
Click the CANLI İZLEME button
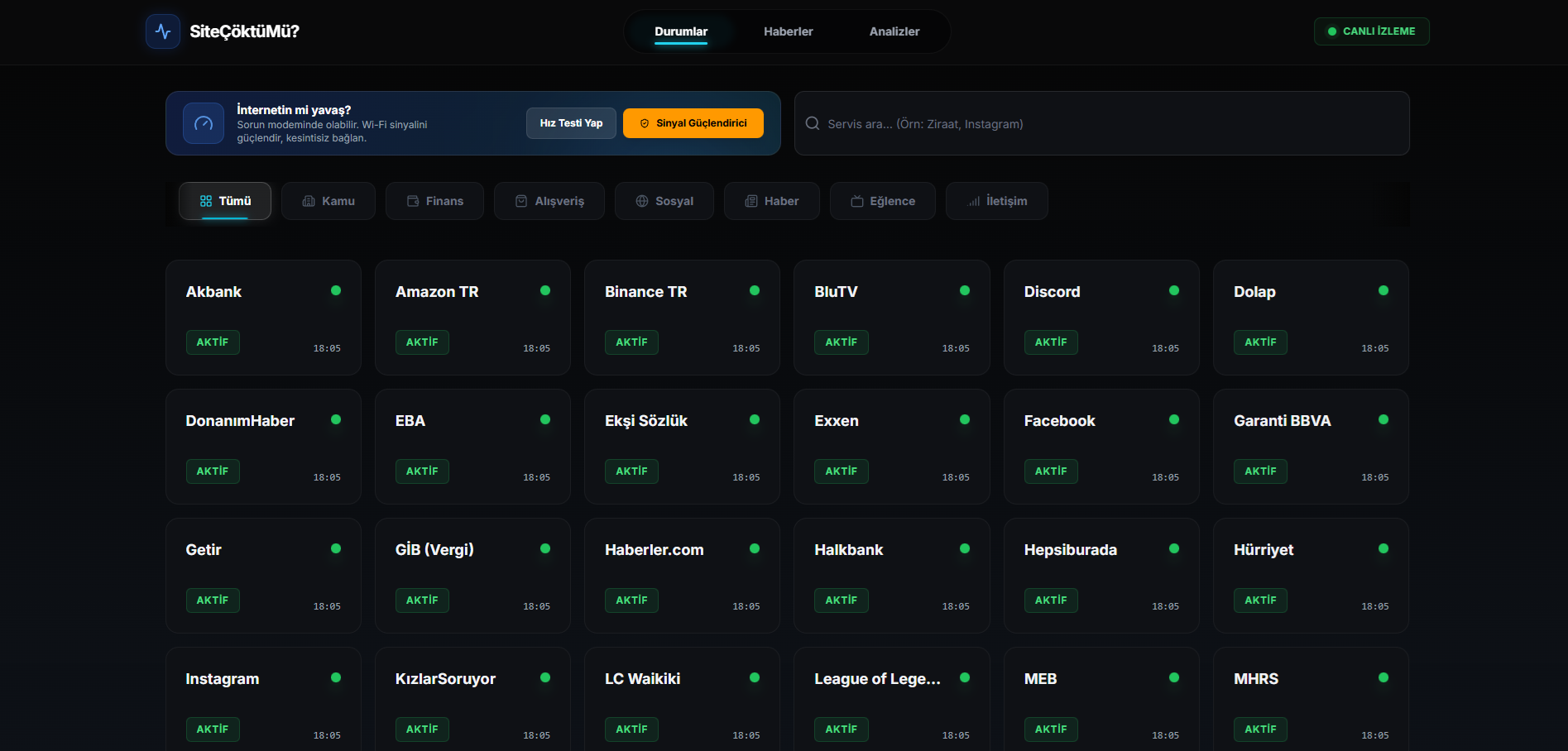click(1371, 31)
